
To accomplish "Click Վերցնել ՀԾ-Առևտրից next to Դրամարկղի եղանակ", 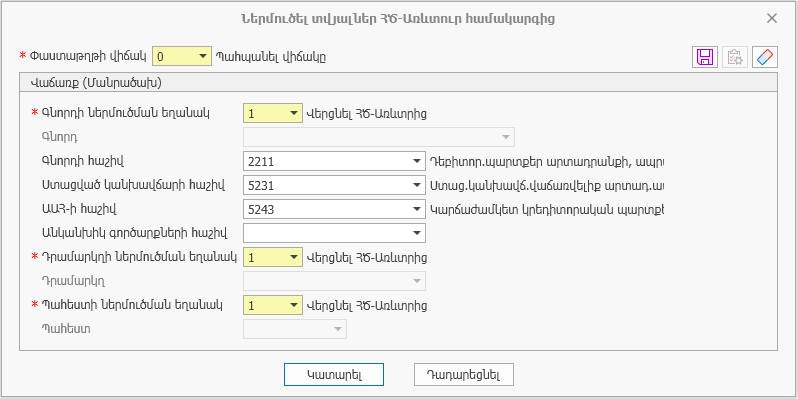I will (366, 258).
